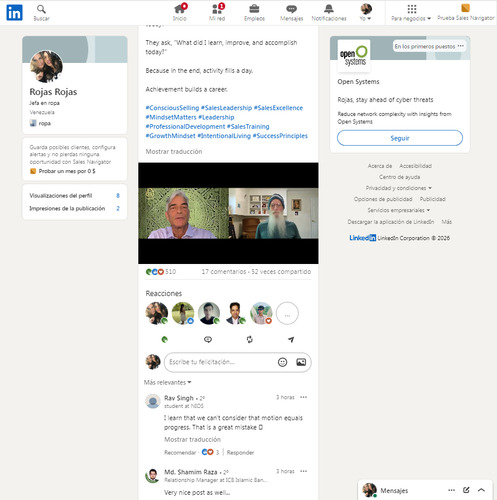The image size is (497, 500).
Task: Expand Para negocios grid menu
Action: [x=411, y=13]
